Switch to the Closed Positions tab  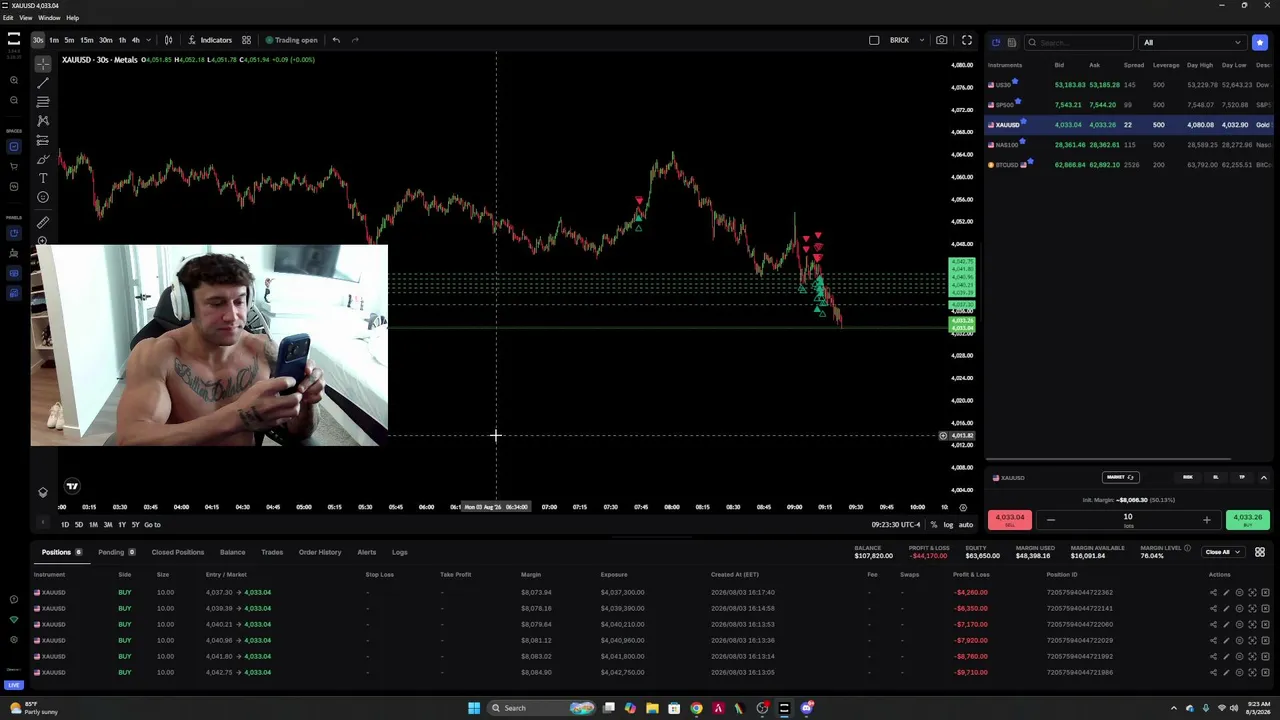[x=178, y=552]
